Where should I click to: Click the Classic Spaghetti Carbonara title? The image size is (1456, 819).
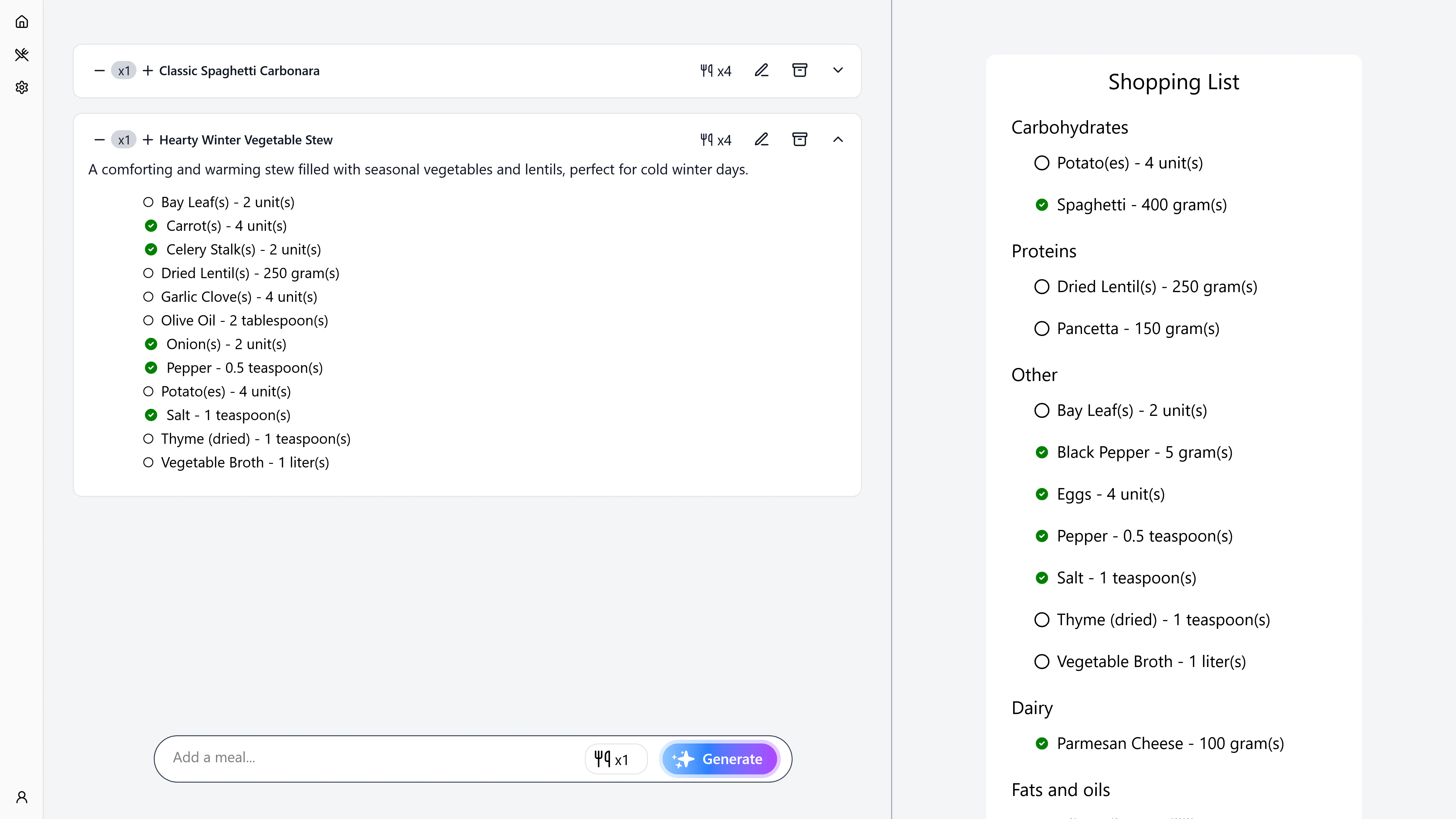click(x=239, y=71)
